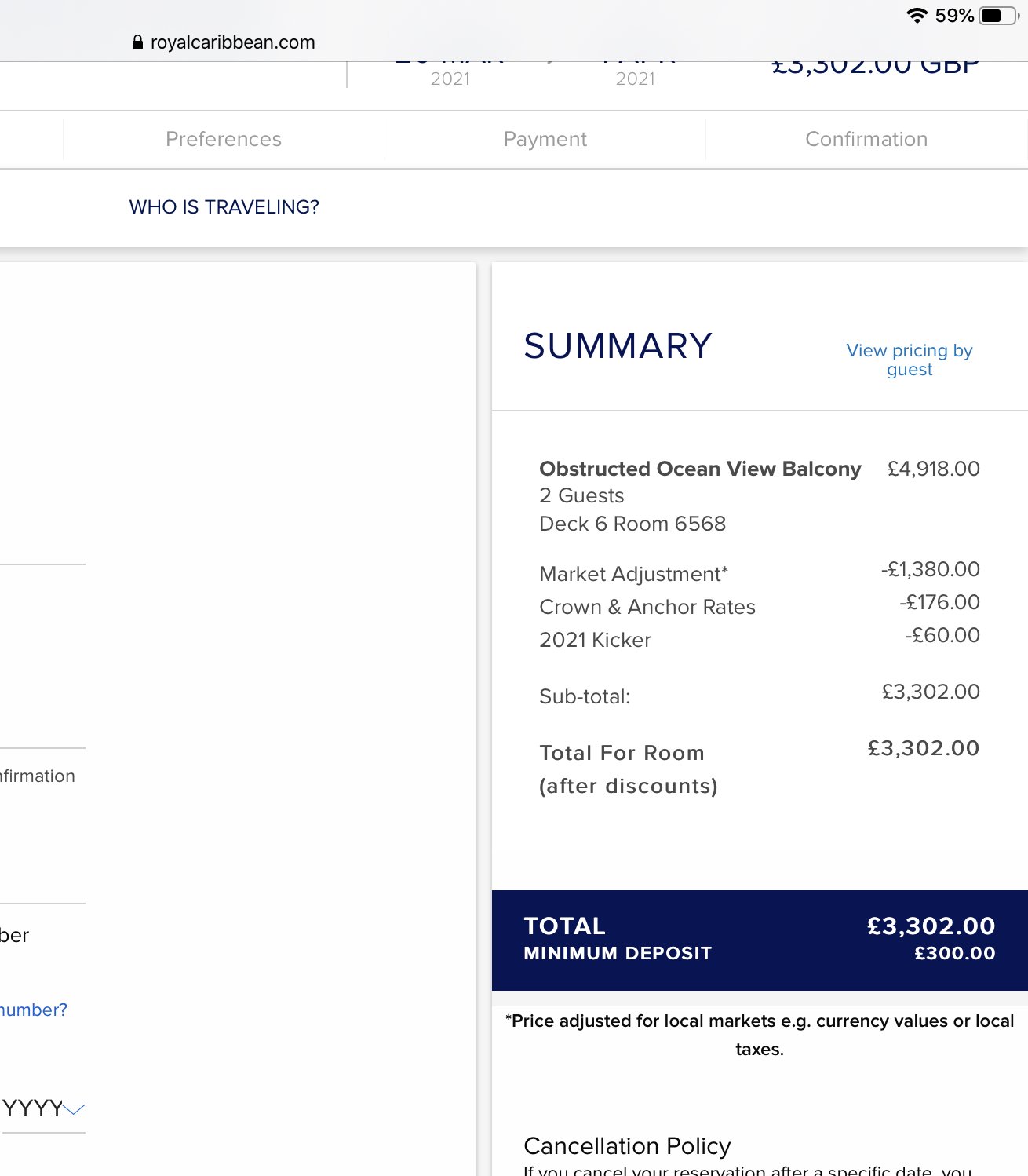Select the header £3,302.00 GBP price

click(x=875, y=68)
